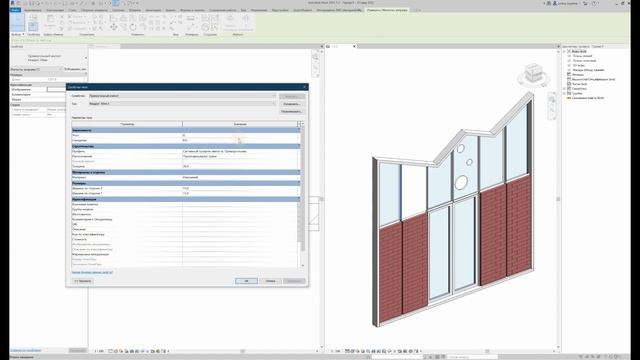Click the Расположение value cell
The height and width of the screenshot is (360, 640).
coord(240,156)
